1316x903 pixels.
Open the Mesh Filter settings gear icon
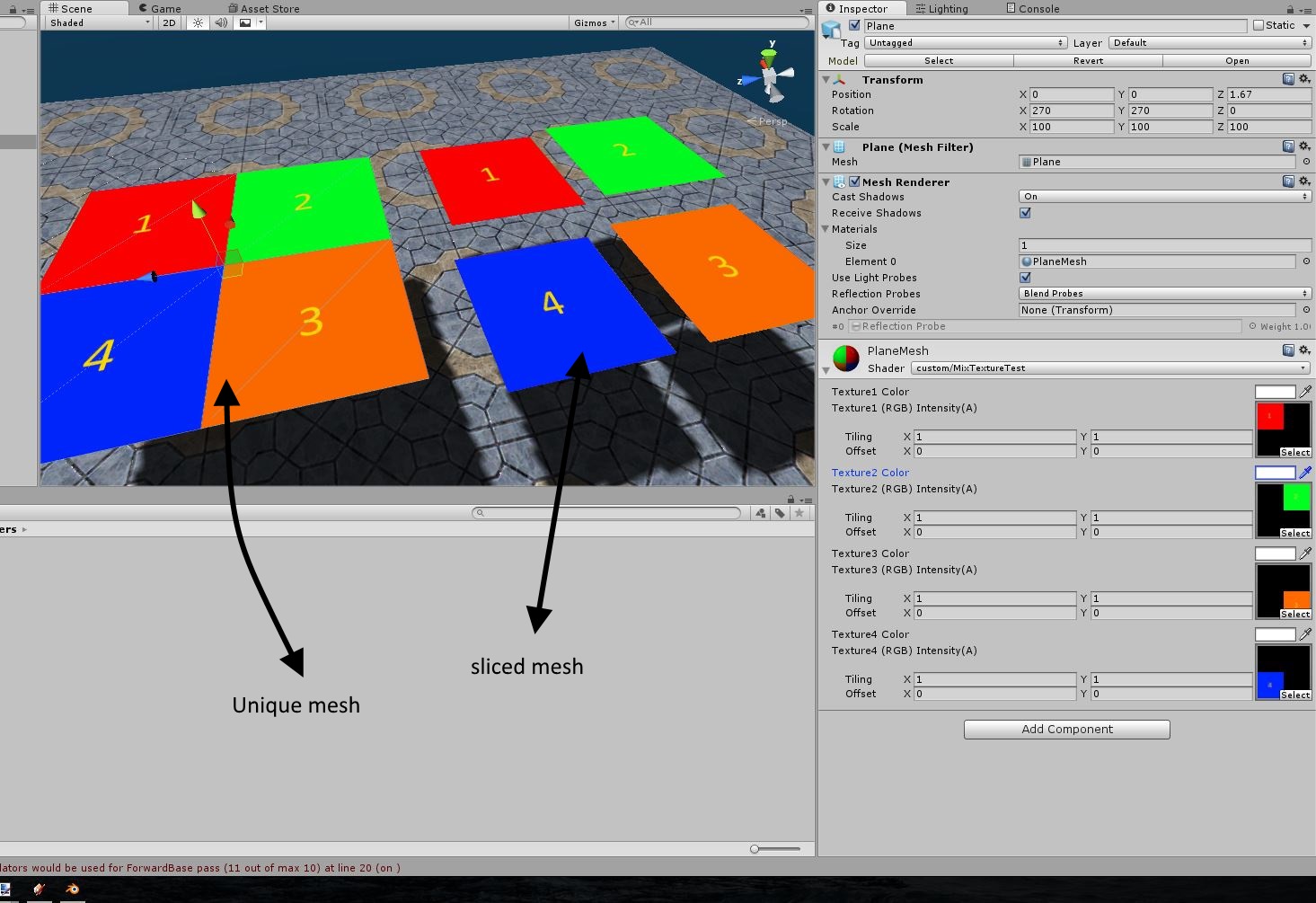[1305, 146]
